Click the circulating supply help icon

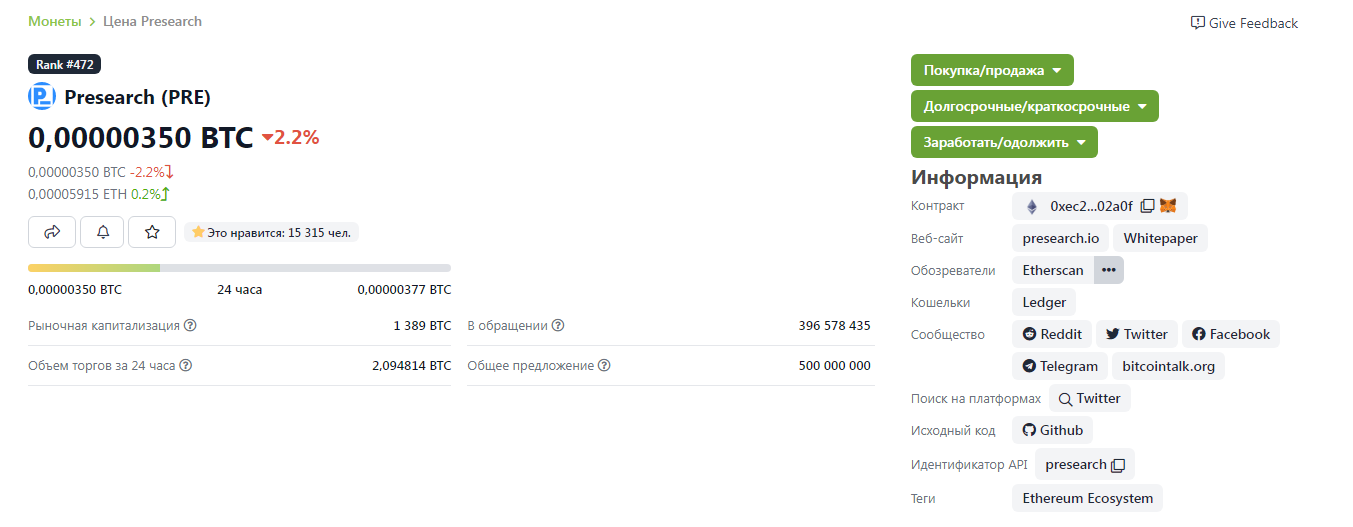[x=558, y=325]
